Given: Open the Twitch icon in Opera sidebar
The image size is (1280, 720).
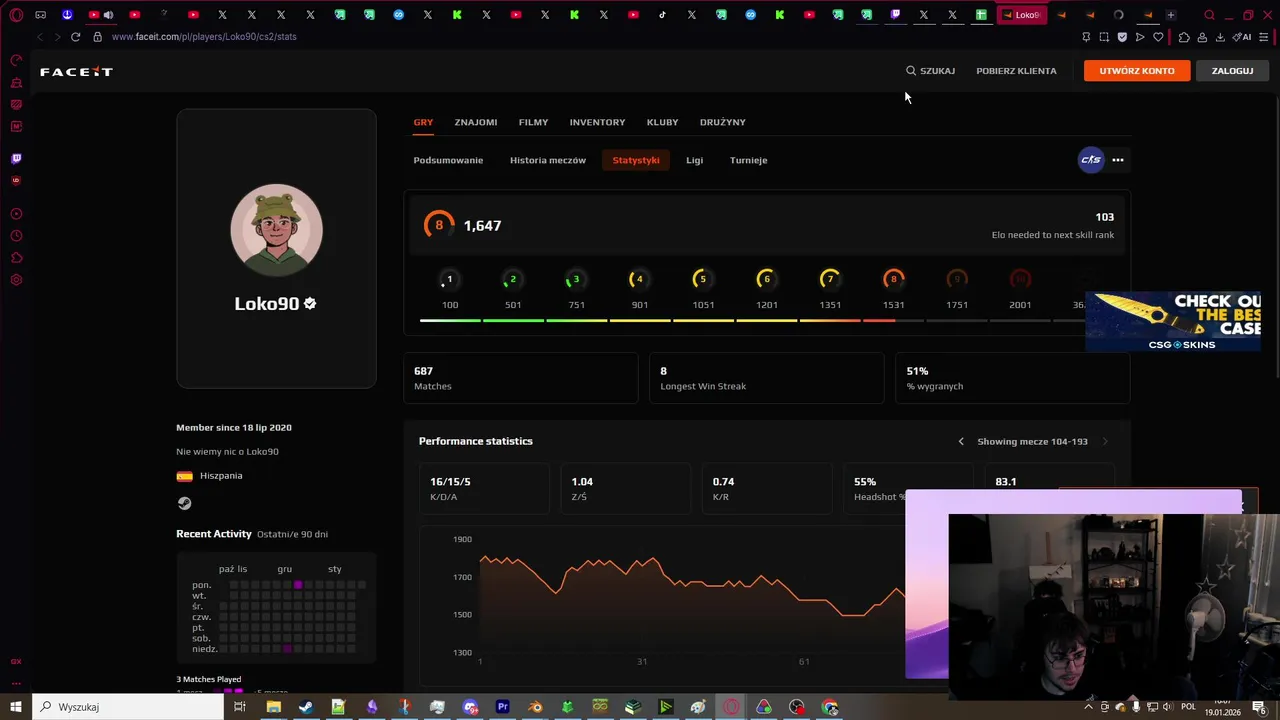Looking at the screenshot, I should point(16,158).
